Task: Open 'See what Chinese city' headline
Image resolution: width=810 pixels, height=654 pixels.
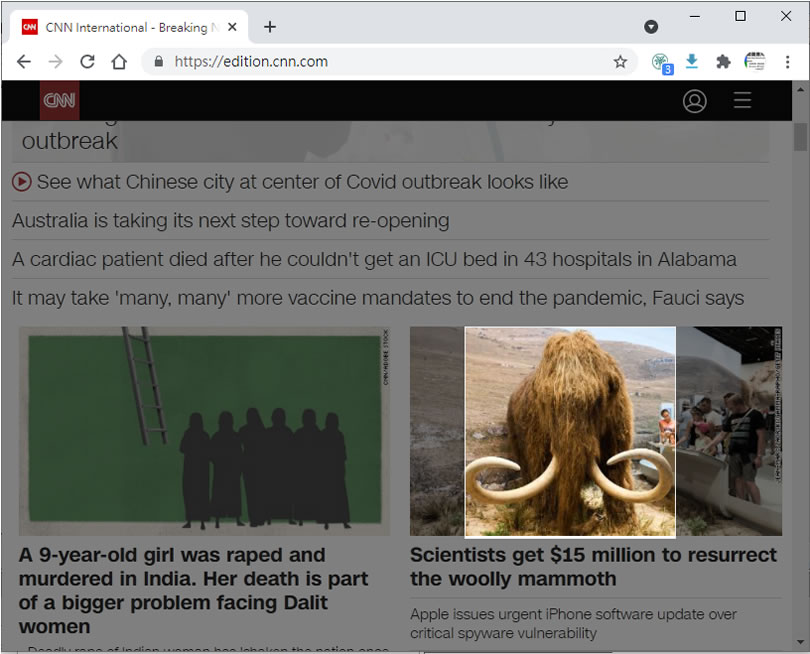Action: [302, 182]
